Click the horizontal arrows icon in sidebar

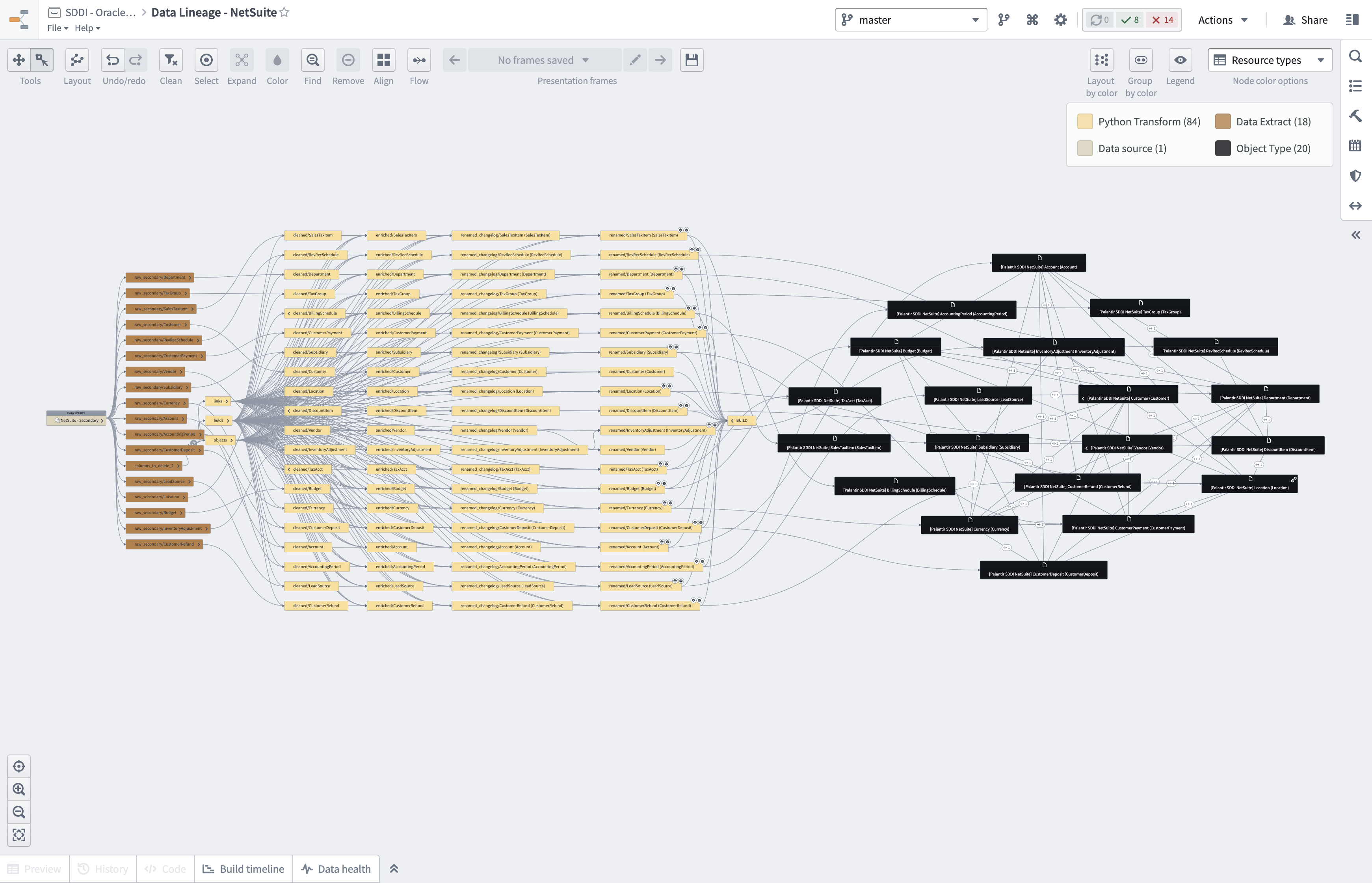tap(1355, 205)
